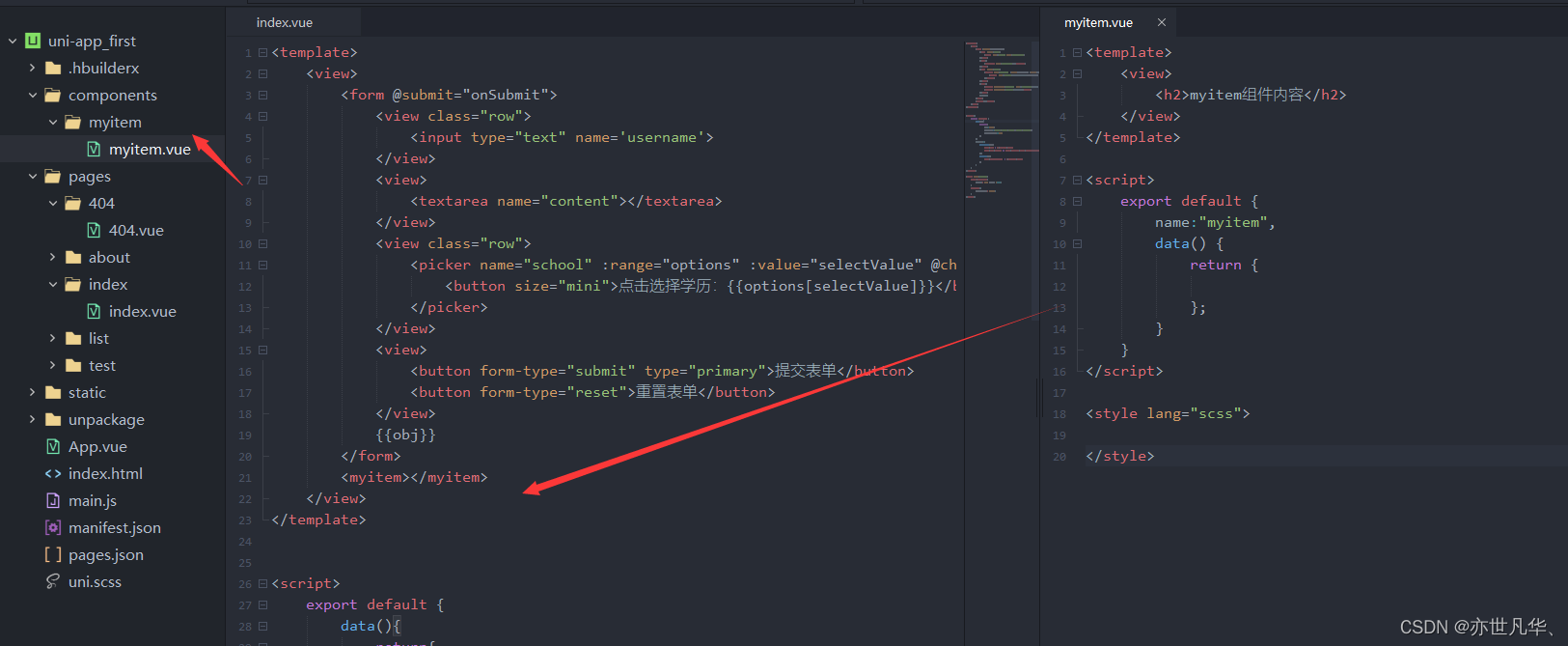Click the list folder icon
Image resolution: width=1568 pixels, height=646 pixels.
click(73, 338)
